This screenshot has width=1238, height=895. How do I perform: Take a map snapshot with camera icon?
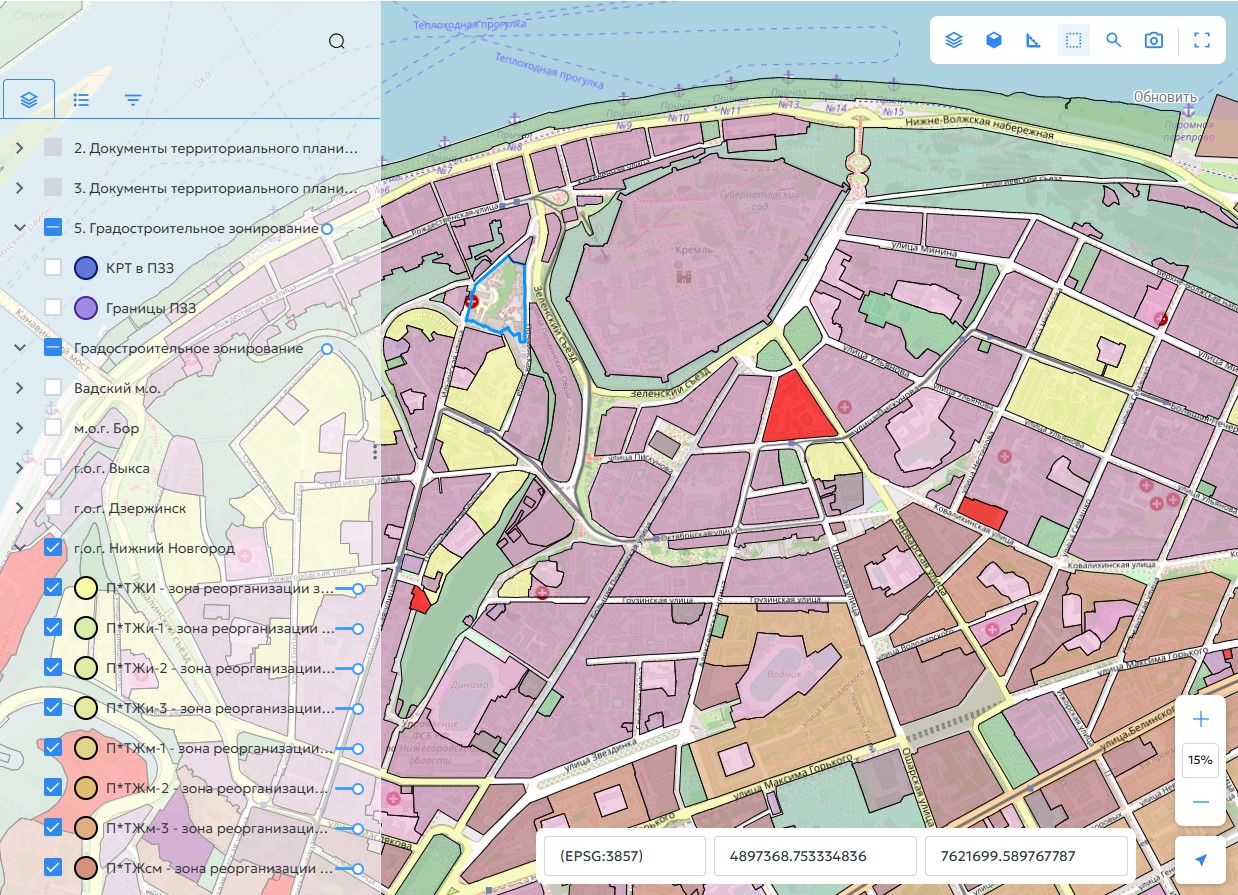[x=1154, y=40]
